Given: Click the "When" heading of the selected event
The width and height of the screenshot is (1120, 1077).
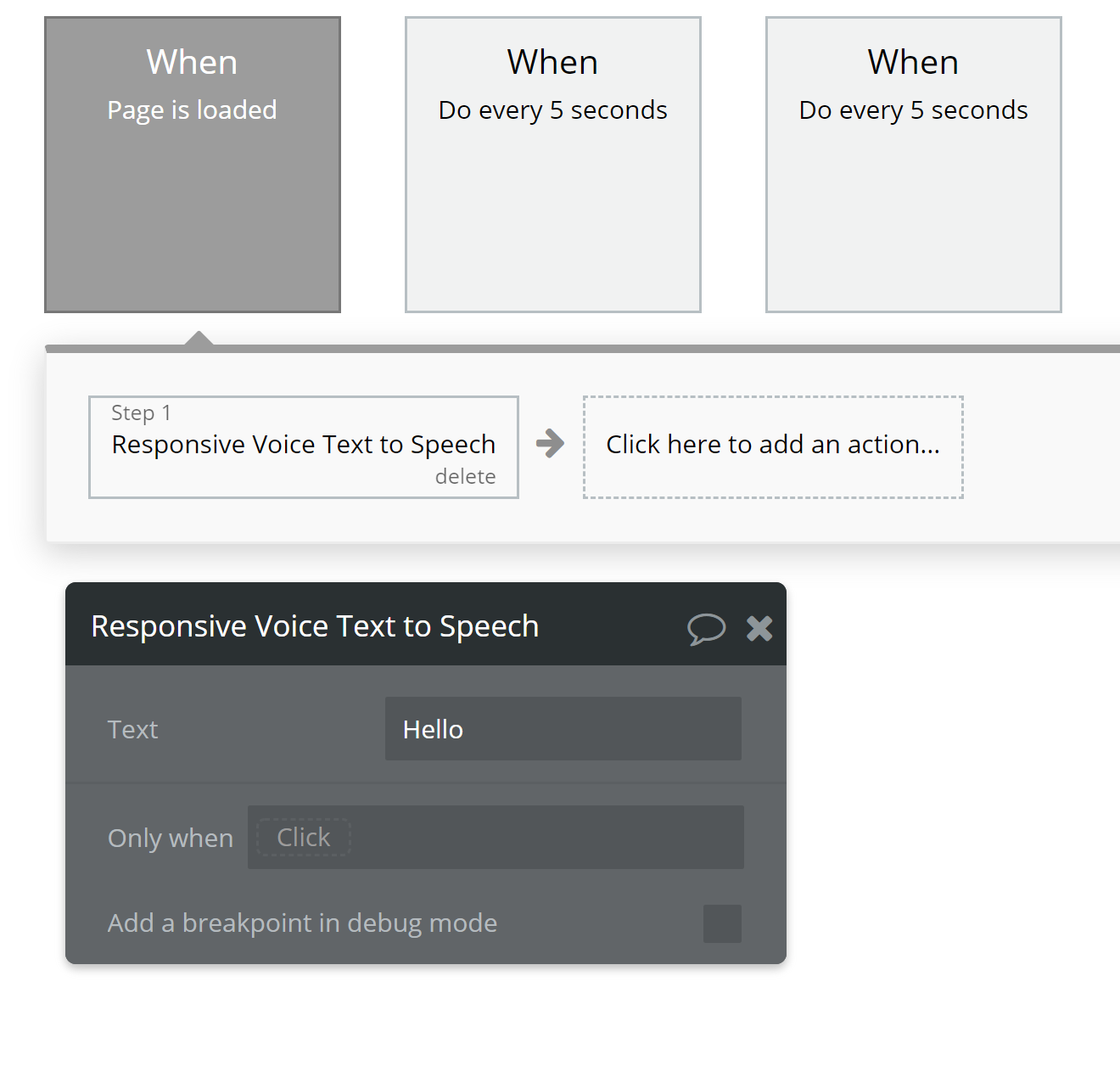Looking at the screenshot, I should 193,63.
